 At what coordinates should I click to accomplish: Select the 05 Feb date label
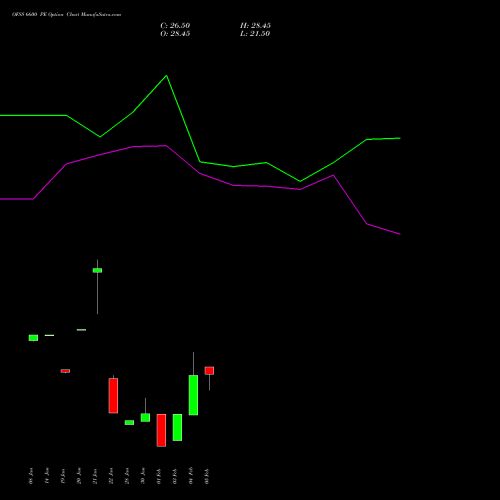click(x=207, y=476)
